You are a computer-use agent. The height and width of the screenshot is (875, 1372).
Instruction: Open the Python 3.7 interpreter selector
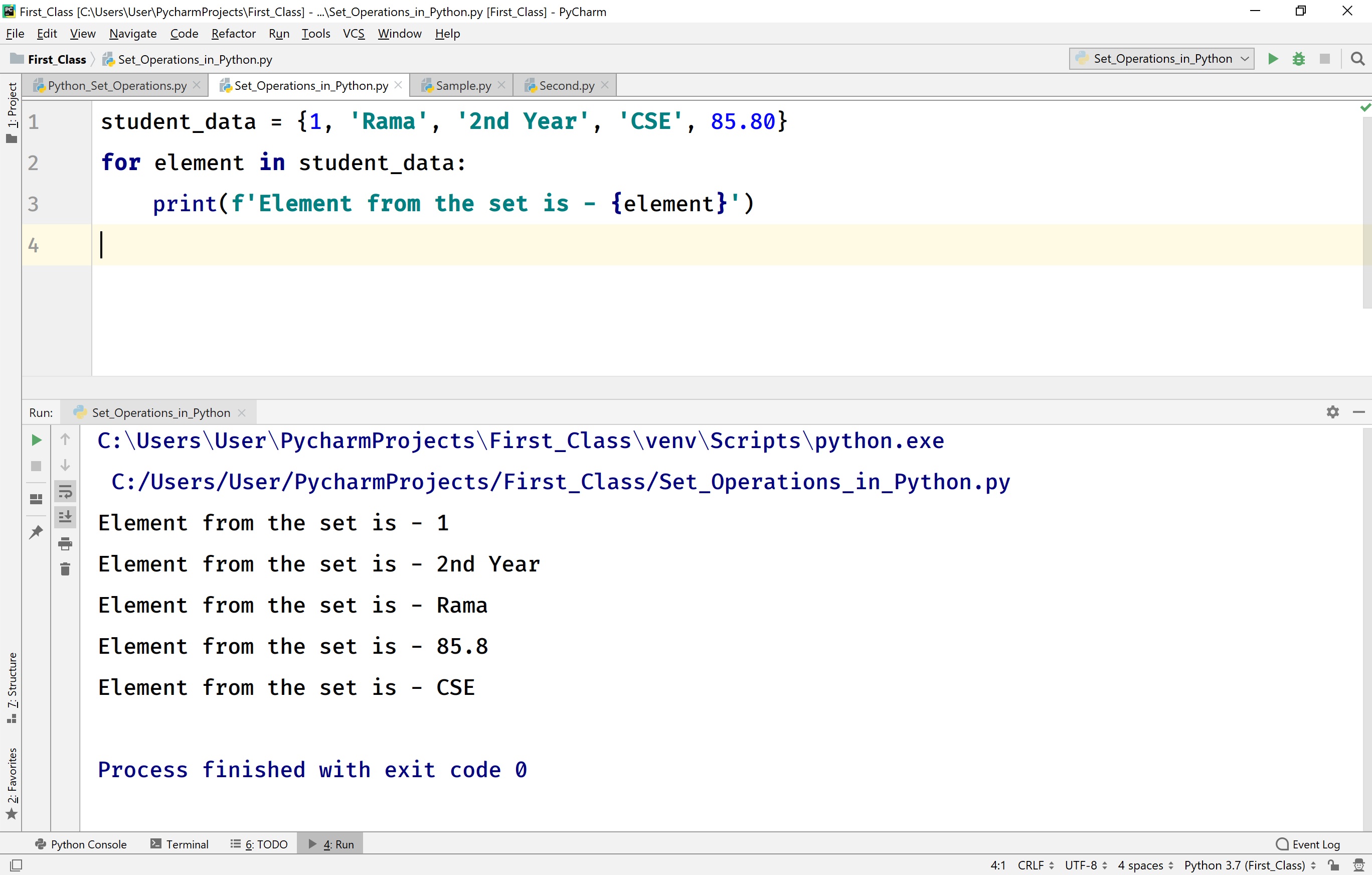click(1246, 865)
